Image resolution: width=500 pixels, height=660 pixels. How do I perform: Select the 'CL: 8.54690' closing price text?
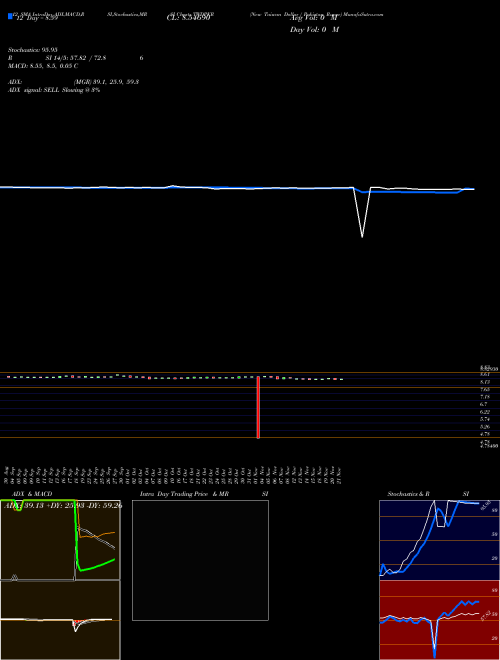pyautogui.click(x=188, y=18)
